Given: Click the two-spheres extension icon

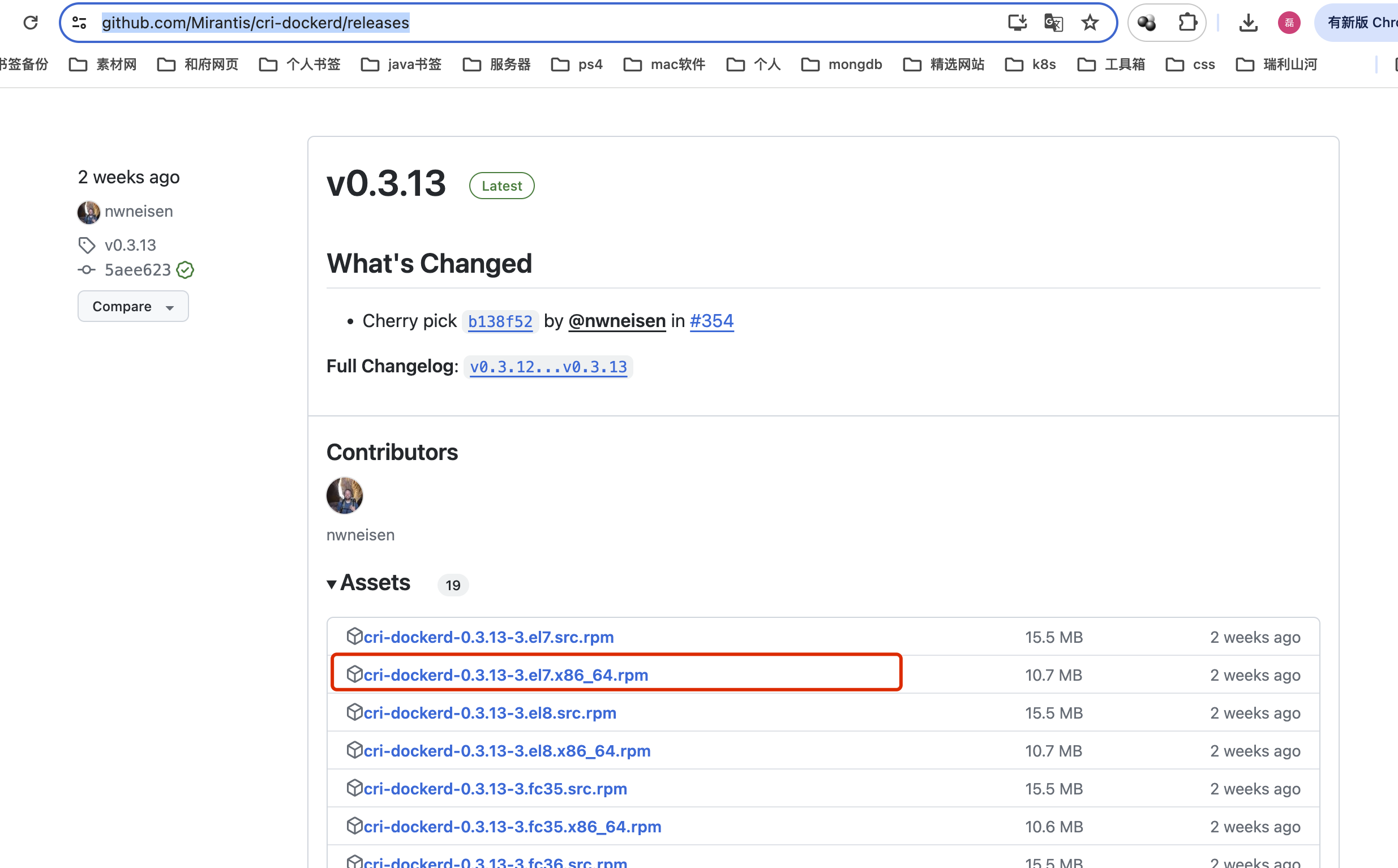Looking at the screenshot, I should (x=1147, y=23).
